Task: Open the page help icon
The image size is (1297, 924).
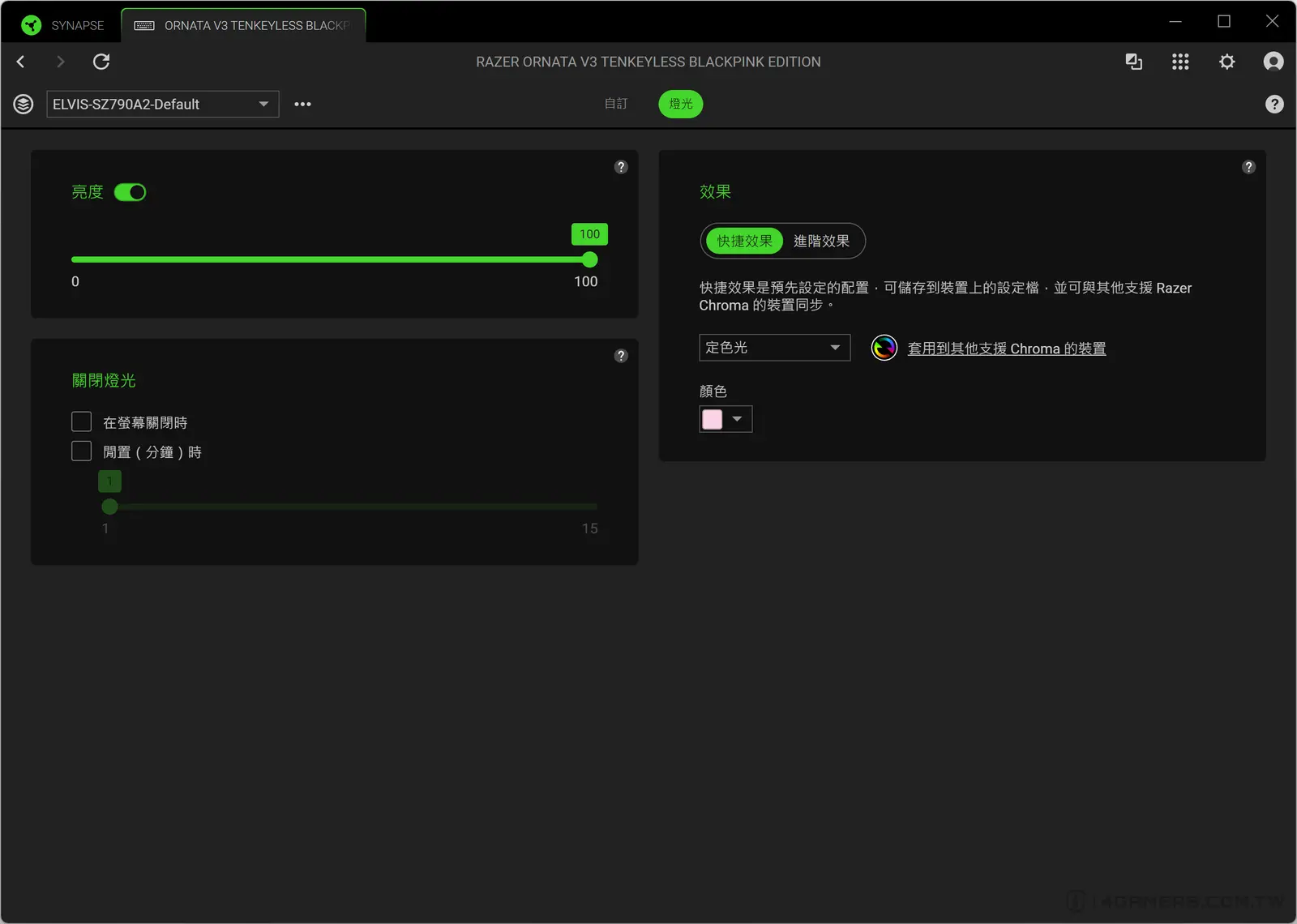Action: point(1274,104)
